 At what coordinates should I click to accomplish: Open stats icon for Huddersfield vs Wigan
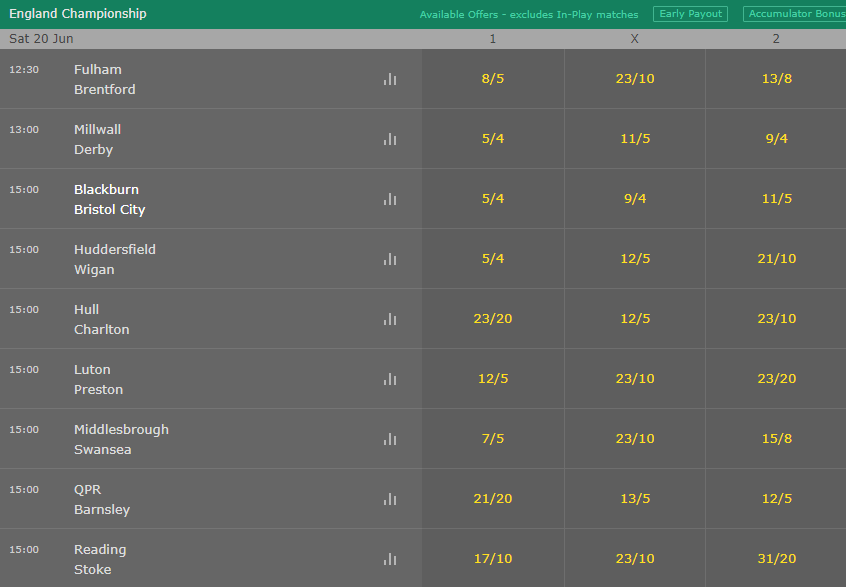(x=390, y=259)
